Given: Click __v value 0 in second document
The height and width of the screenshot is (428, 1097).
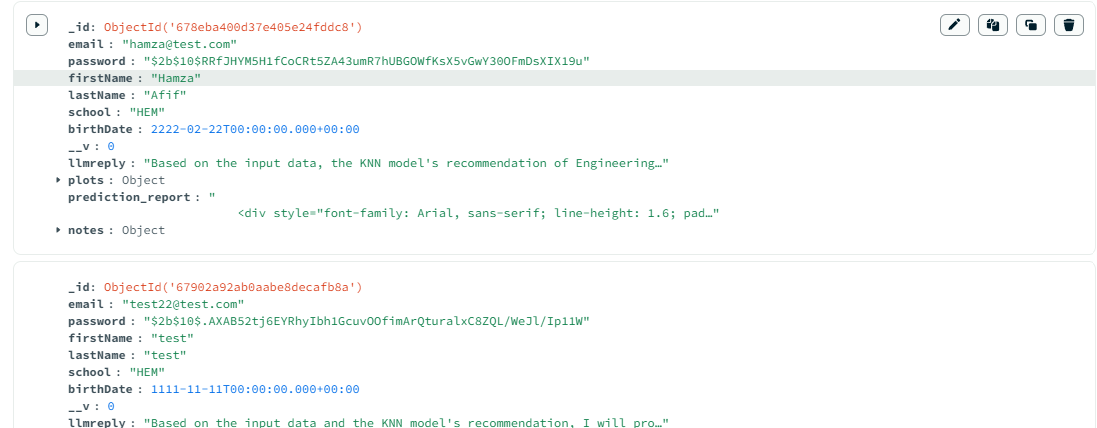Looking at the screenshot, I should pyautogui.click(x=111, y=406).
